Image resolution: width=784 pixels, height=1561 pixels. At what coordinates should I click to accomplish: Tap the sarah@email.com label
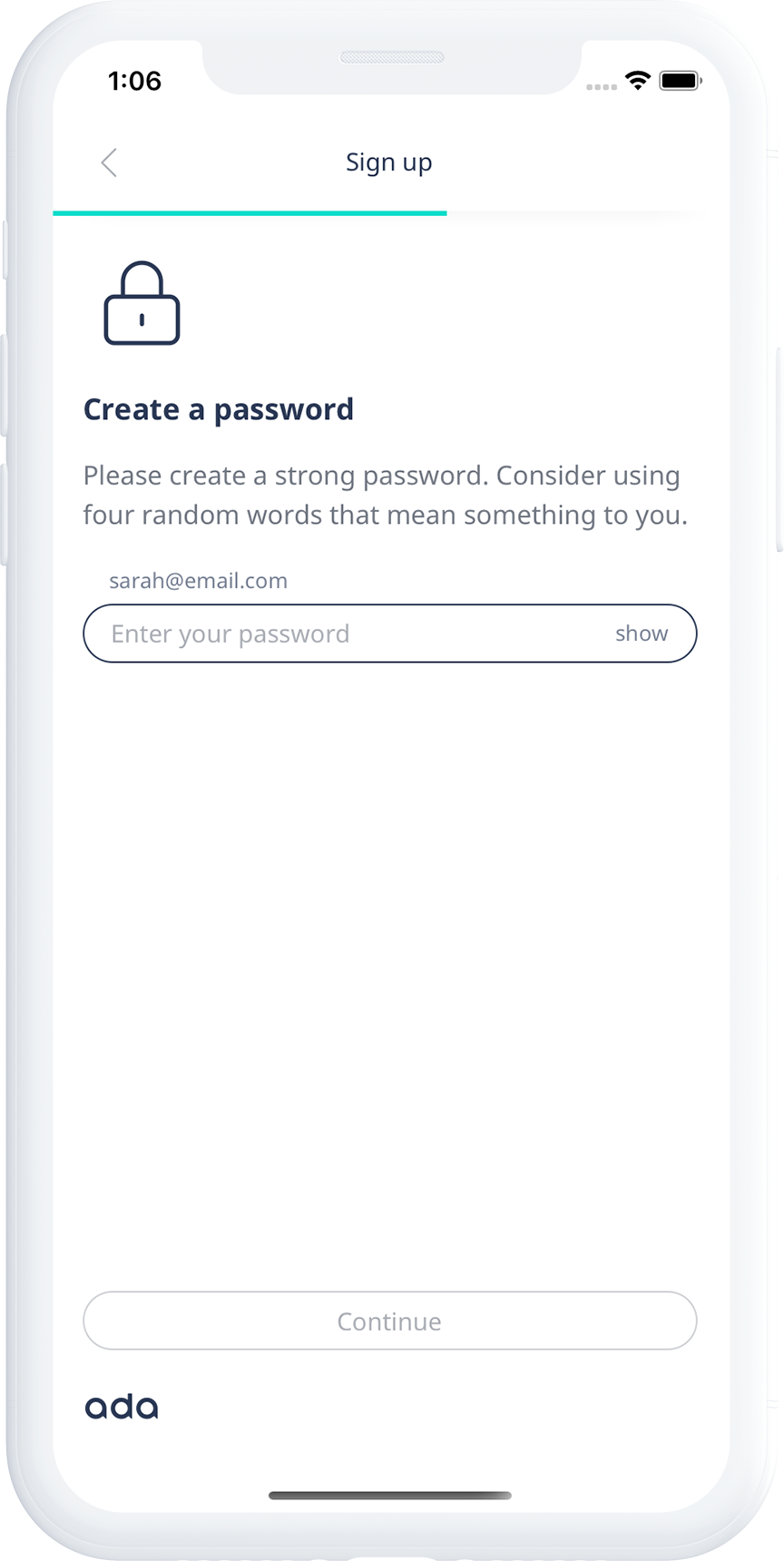pos(198,581)
